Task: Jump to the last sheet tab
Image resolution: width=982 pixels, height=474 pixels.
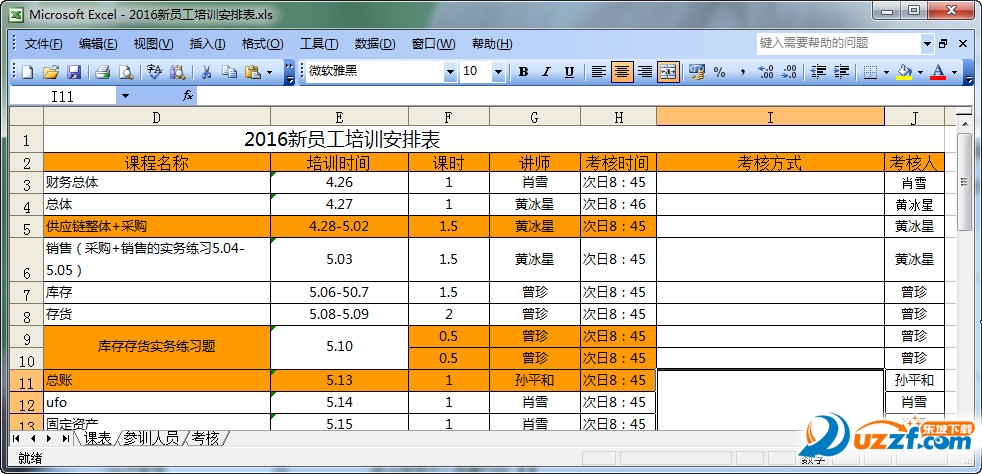Action: coord(66,438)
